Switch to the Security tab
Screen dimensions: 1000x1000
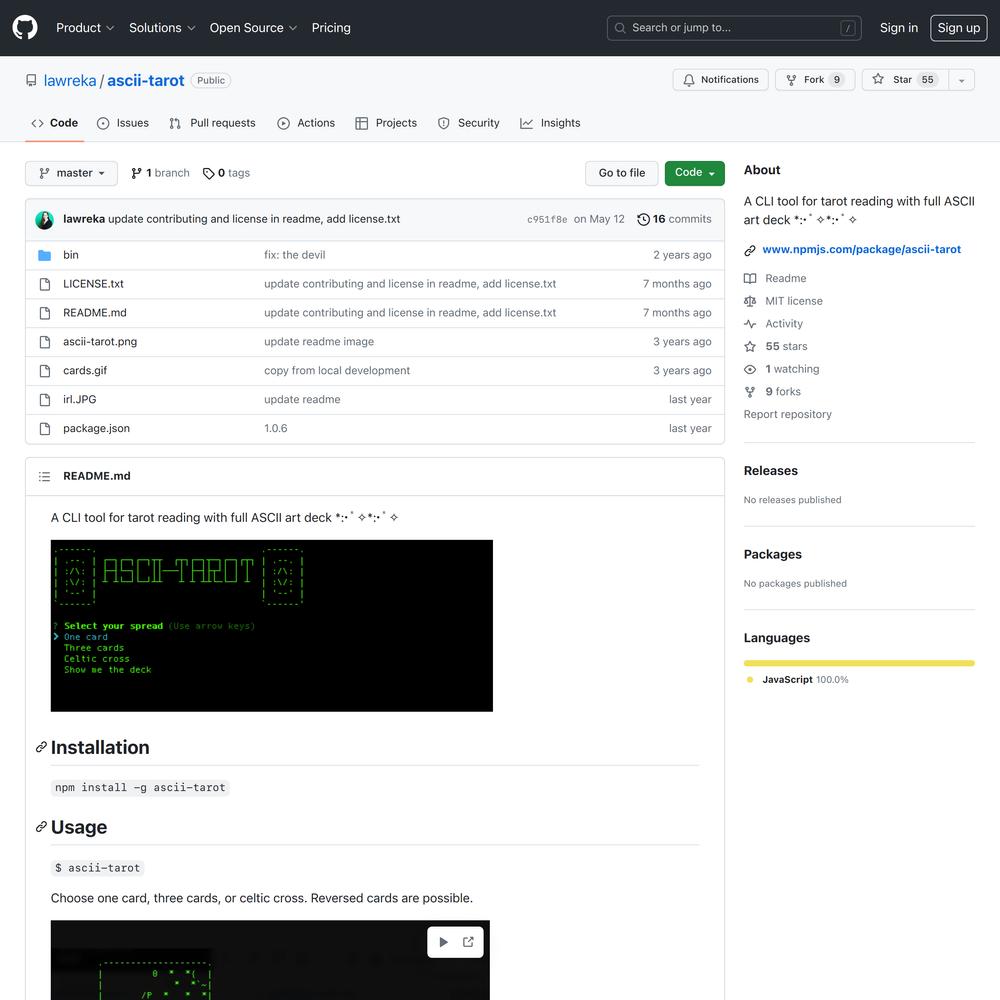469,123
